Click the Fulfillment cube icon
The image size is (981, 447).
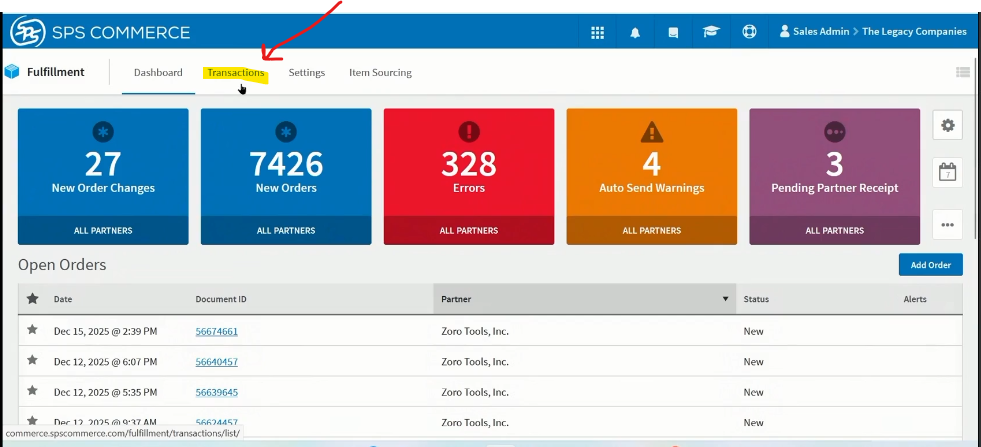12,72
